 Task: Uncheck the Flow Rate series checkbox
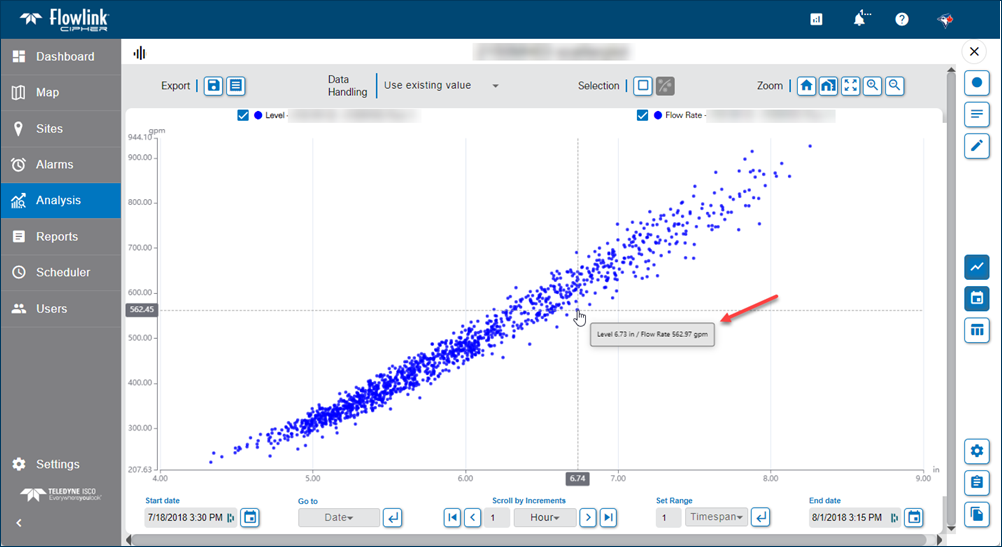point(643,116)
